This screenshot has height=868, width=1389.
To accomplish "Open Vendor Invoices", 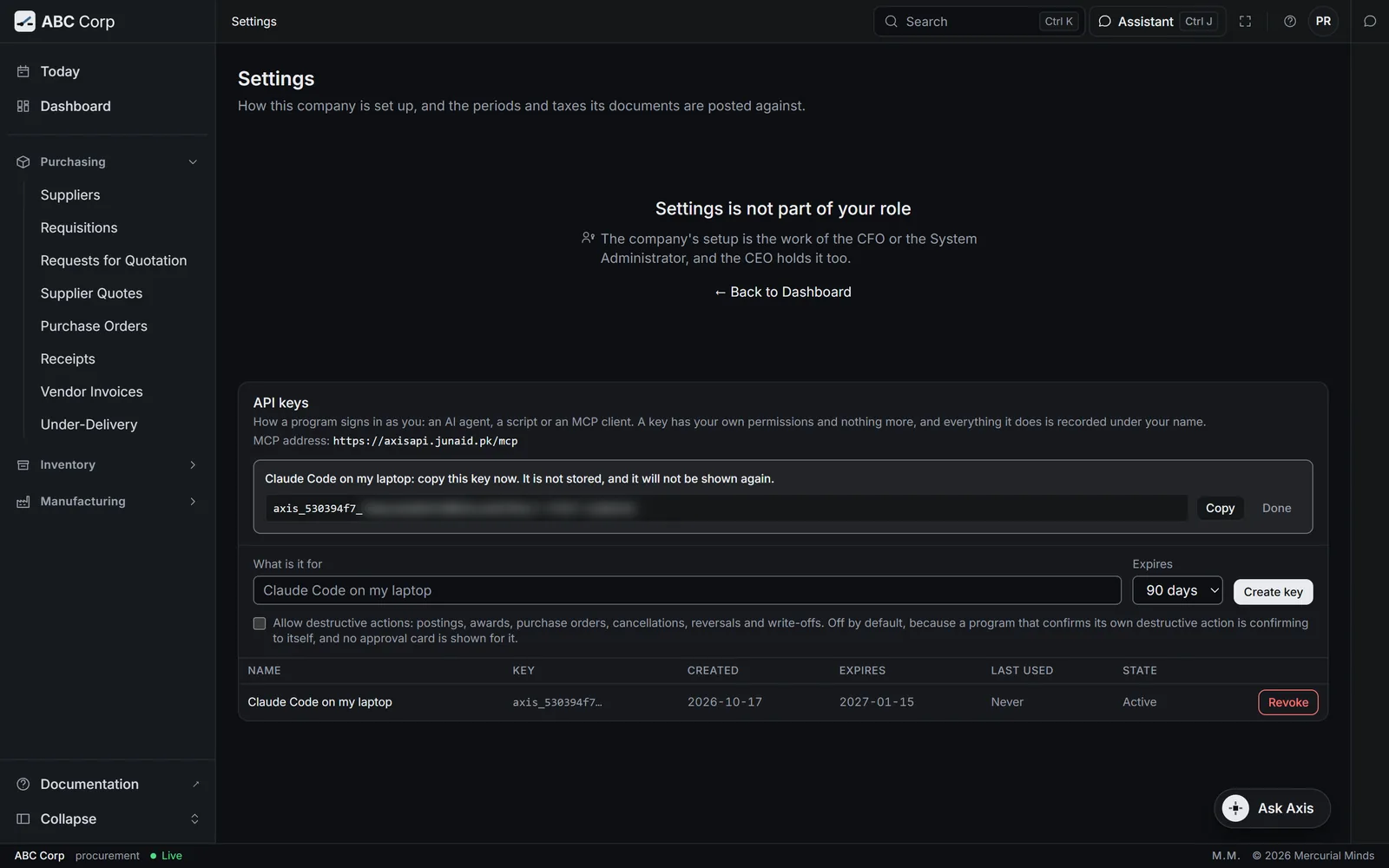I will (x=91, y=391).
